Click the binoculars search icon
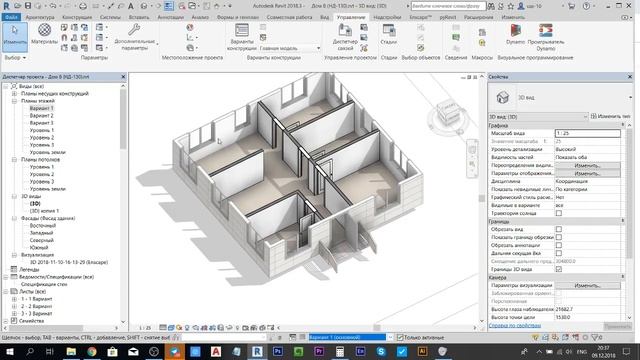This screenshot has width=640, height=360. [491, 6]
